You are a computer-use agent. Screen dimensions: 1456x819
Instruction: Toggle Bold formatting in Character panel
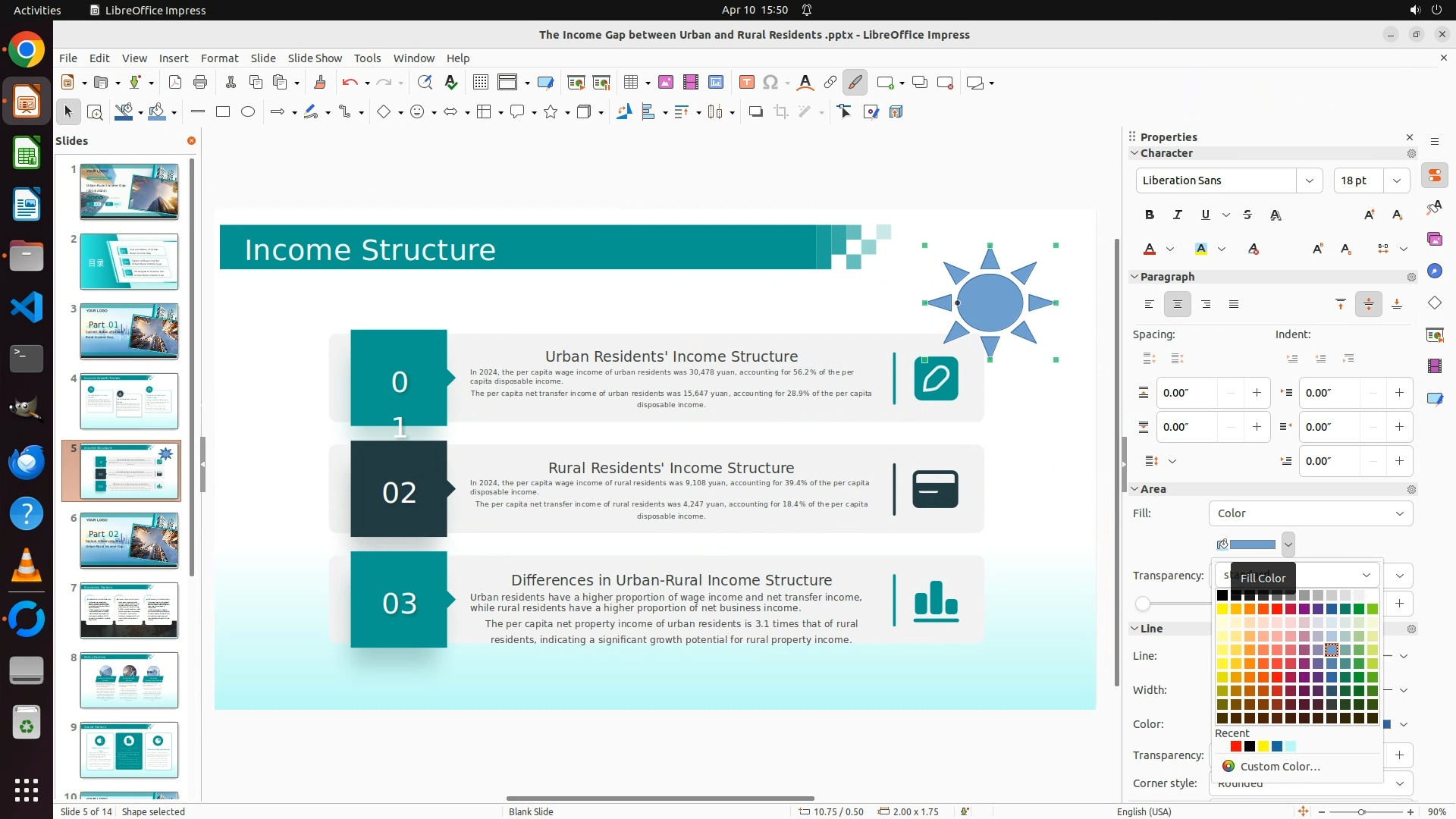(x=1150, y=215)
